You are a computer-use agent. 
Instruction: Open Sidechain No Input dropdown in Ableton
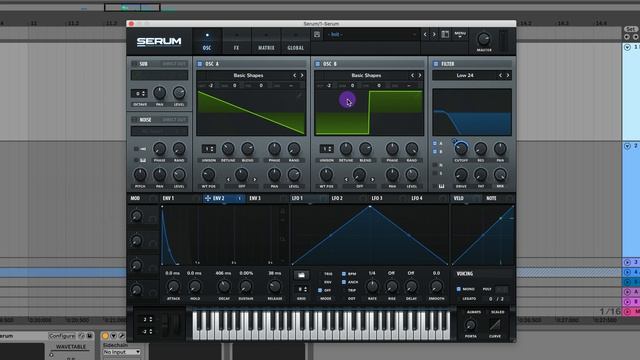point(122,352)
